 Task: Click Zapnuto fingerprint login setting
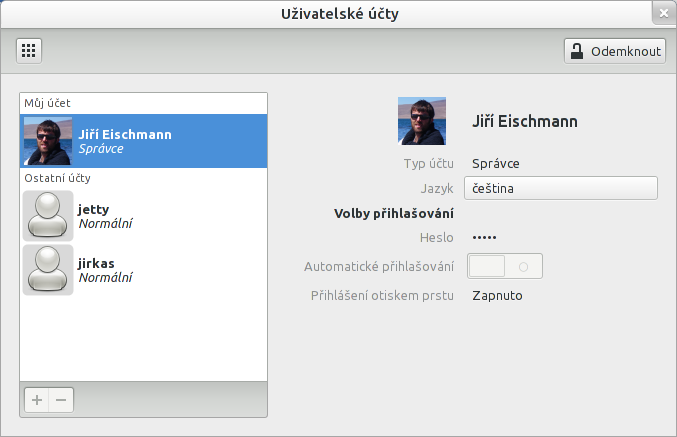(497, 295)
